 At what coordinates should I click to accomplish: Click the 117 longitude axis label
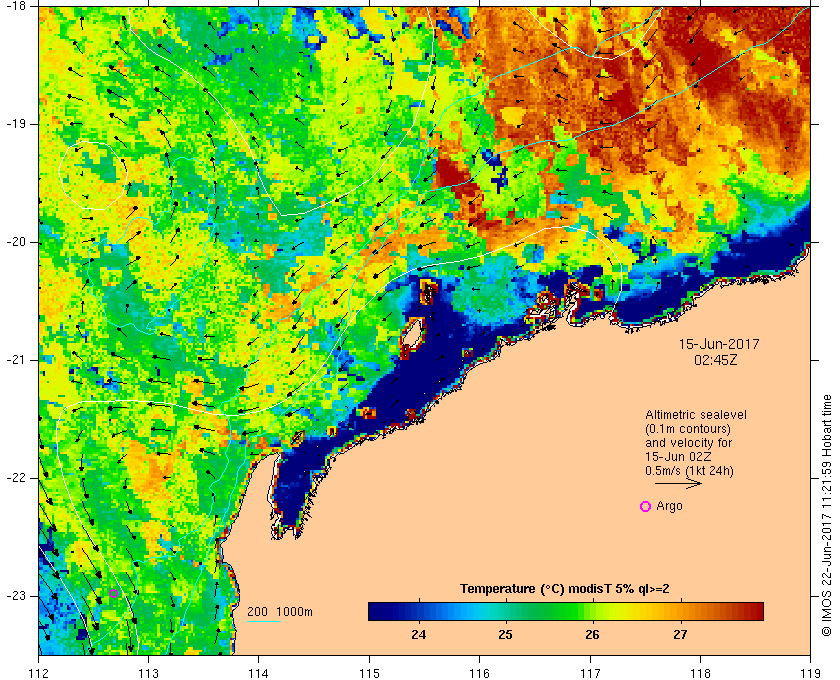point(590,673)
